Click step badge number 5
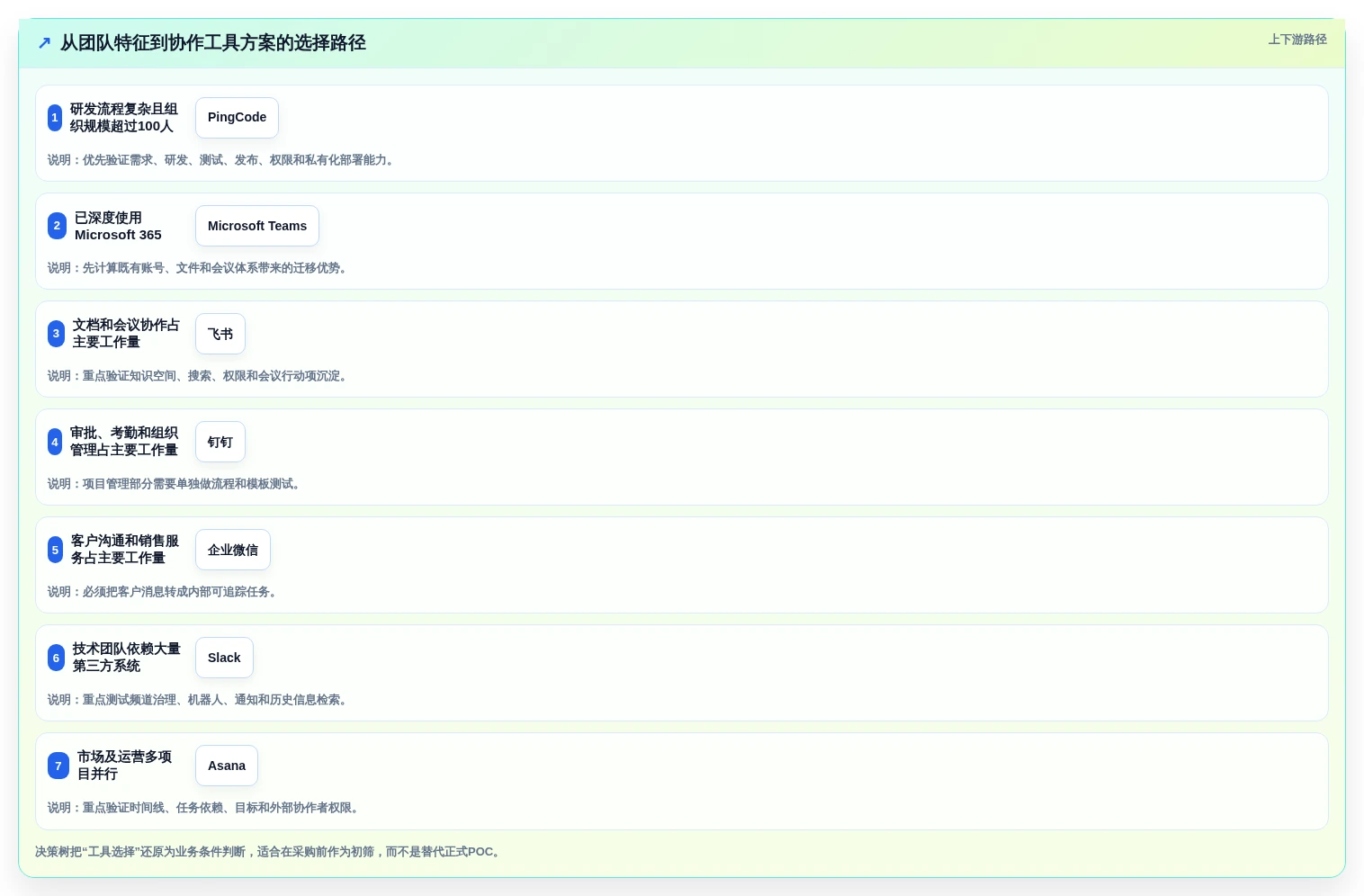 pos(55,550)
